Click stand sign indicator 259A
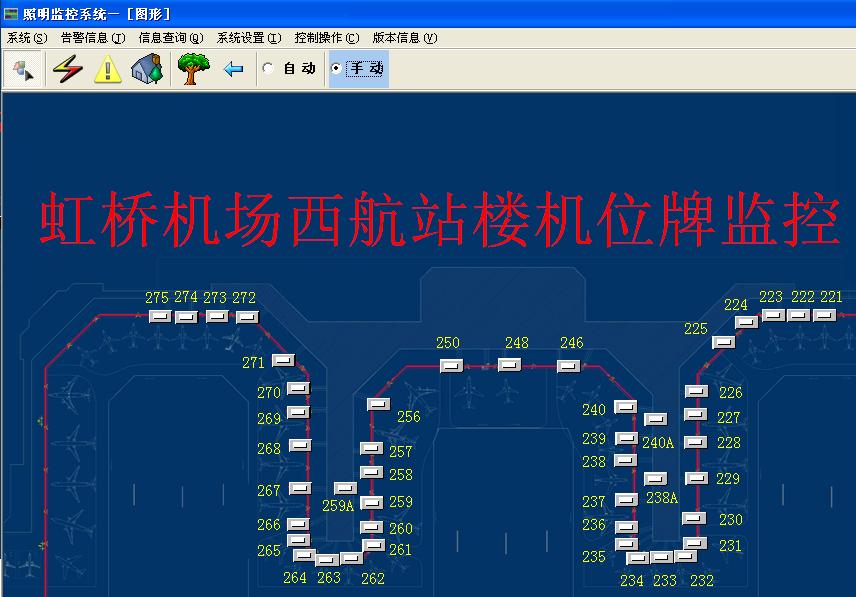 (x=345, y=488)
